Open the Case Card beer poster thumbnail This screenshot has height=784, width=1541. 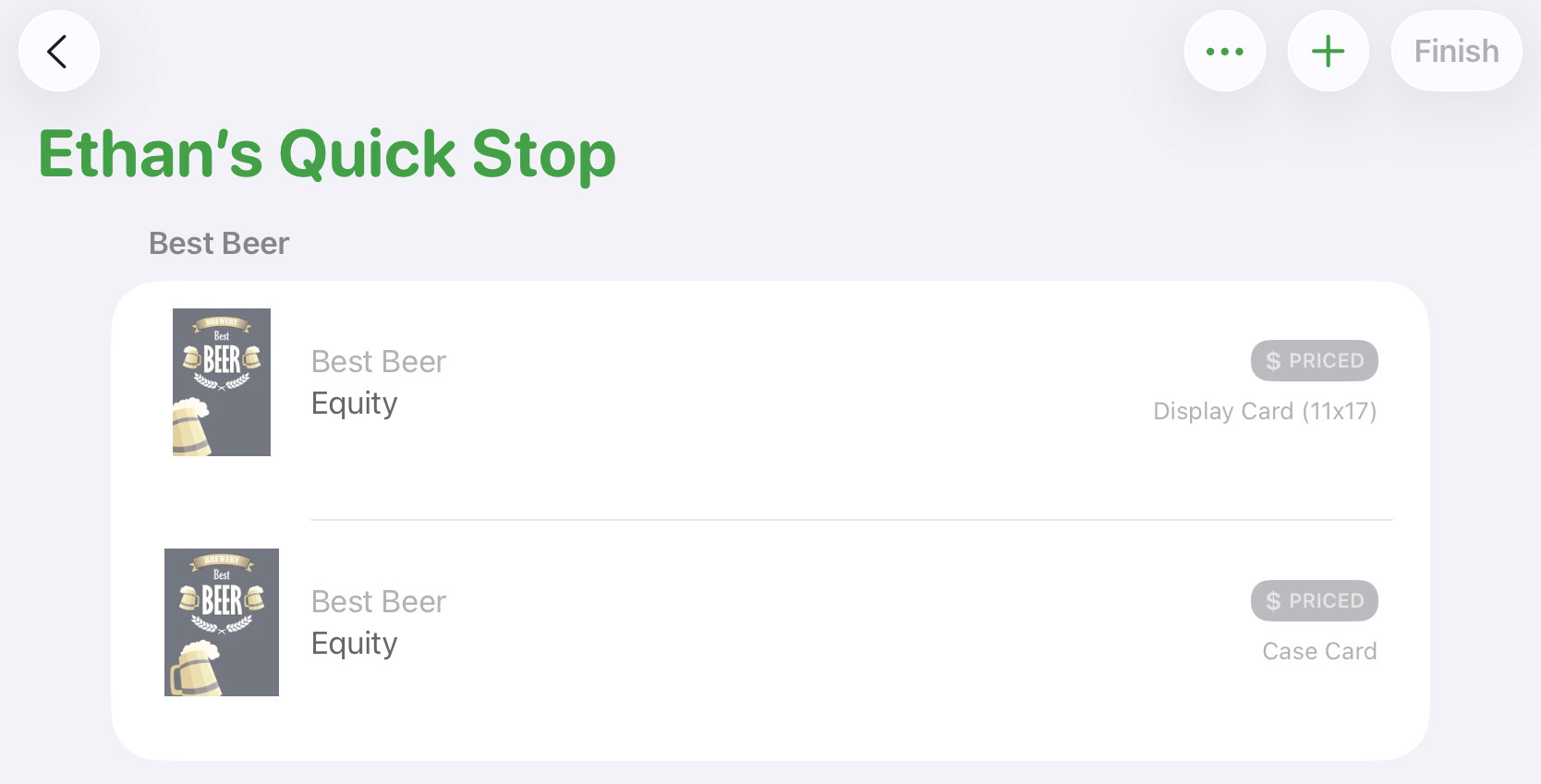pyautogui.click(x=222, y=622)
